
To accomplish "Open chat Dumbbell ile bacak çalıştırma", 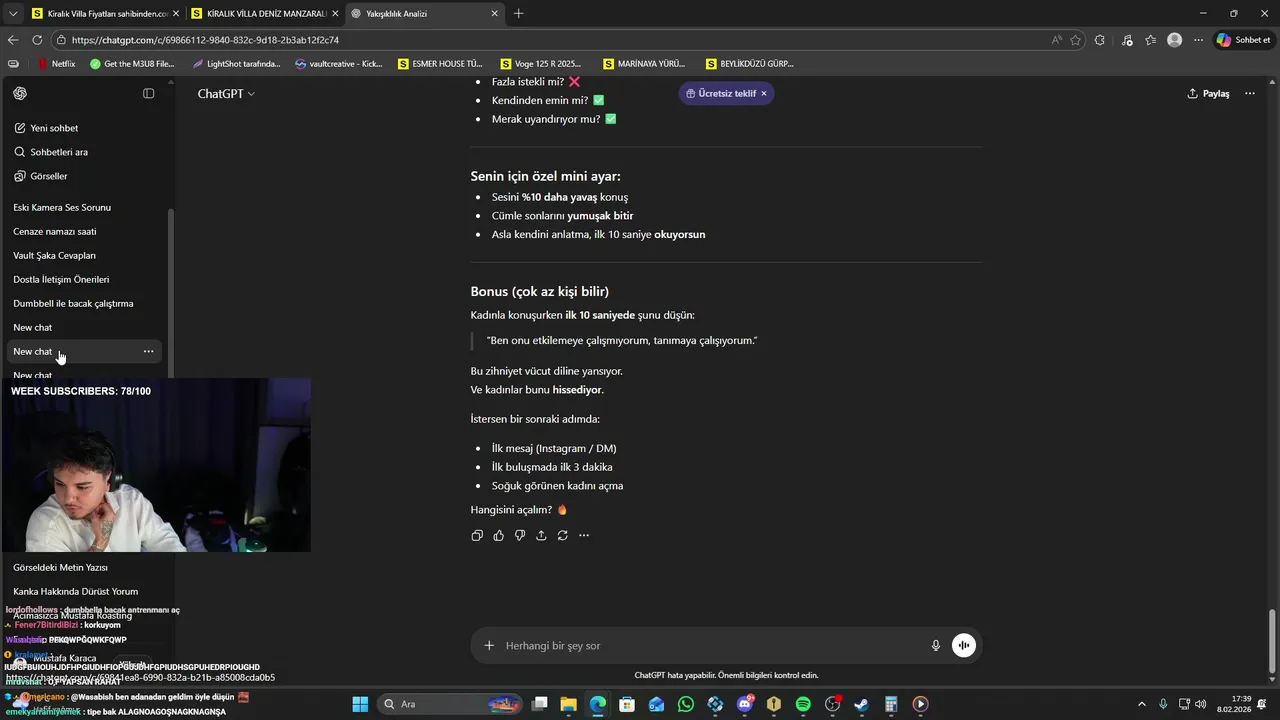I will click(73, 303).
